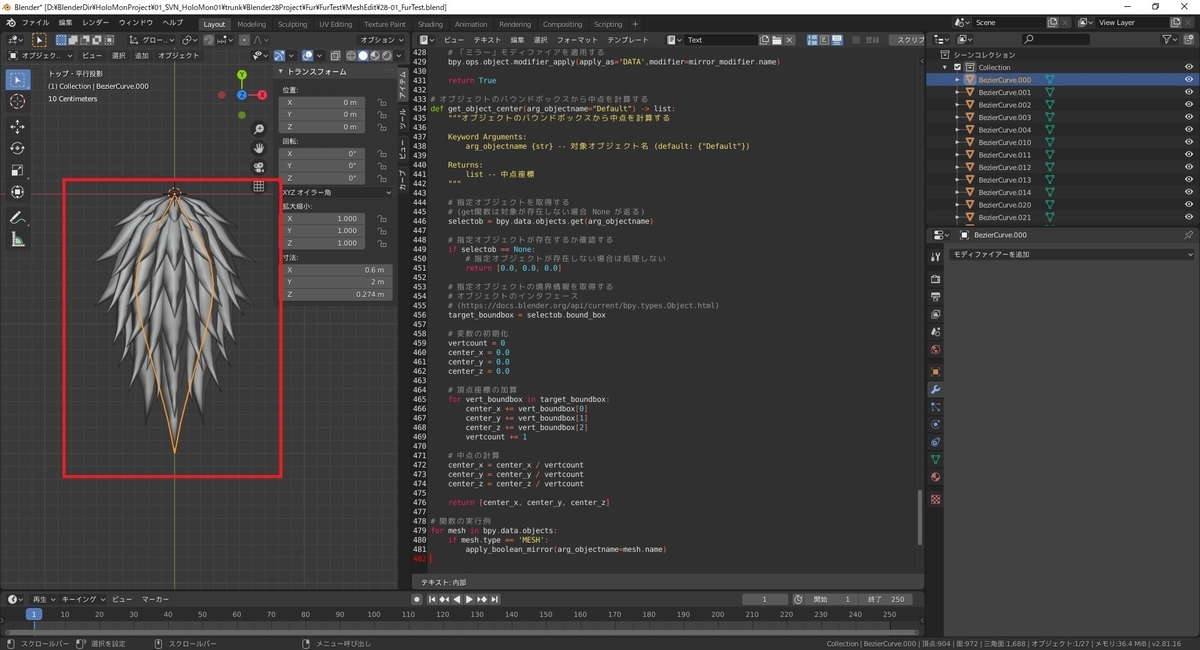Screen dimensions: 1200x650
Task: Click the オプション button in viewport header
Action: coord(380,40)
